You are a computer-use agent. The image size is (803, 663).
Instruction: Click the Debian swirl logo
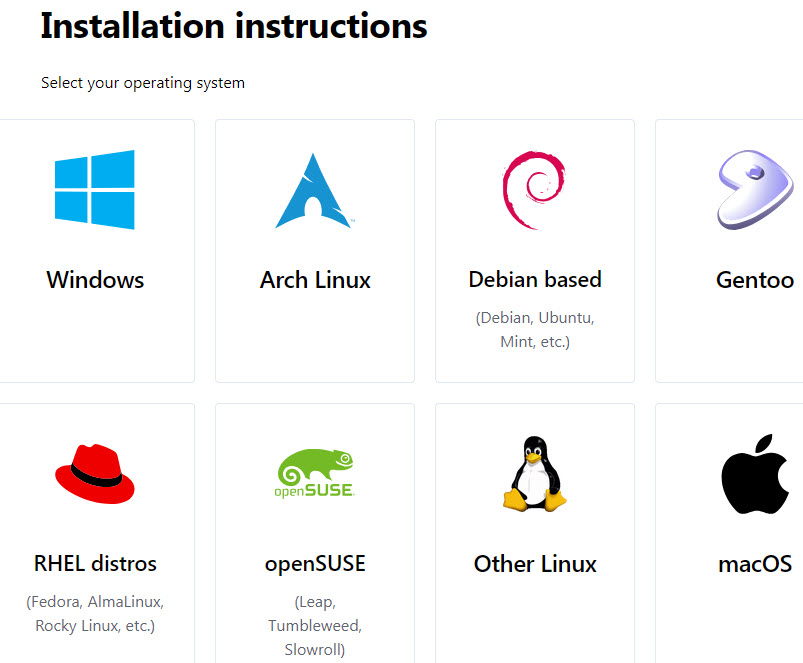tap(534, 190)
